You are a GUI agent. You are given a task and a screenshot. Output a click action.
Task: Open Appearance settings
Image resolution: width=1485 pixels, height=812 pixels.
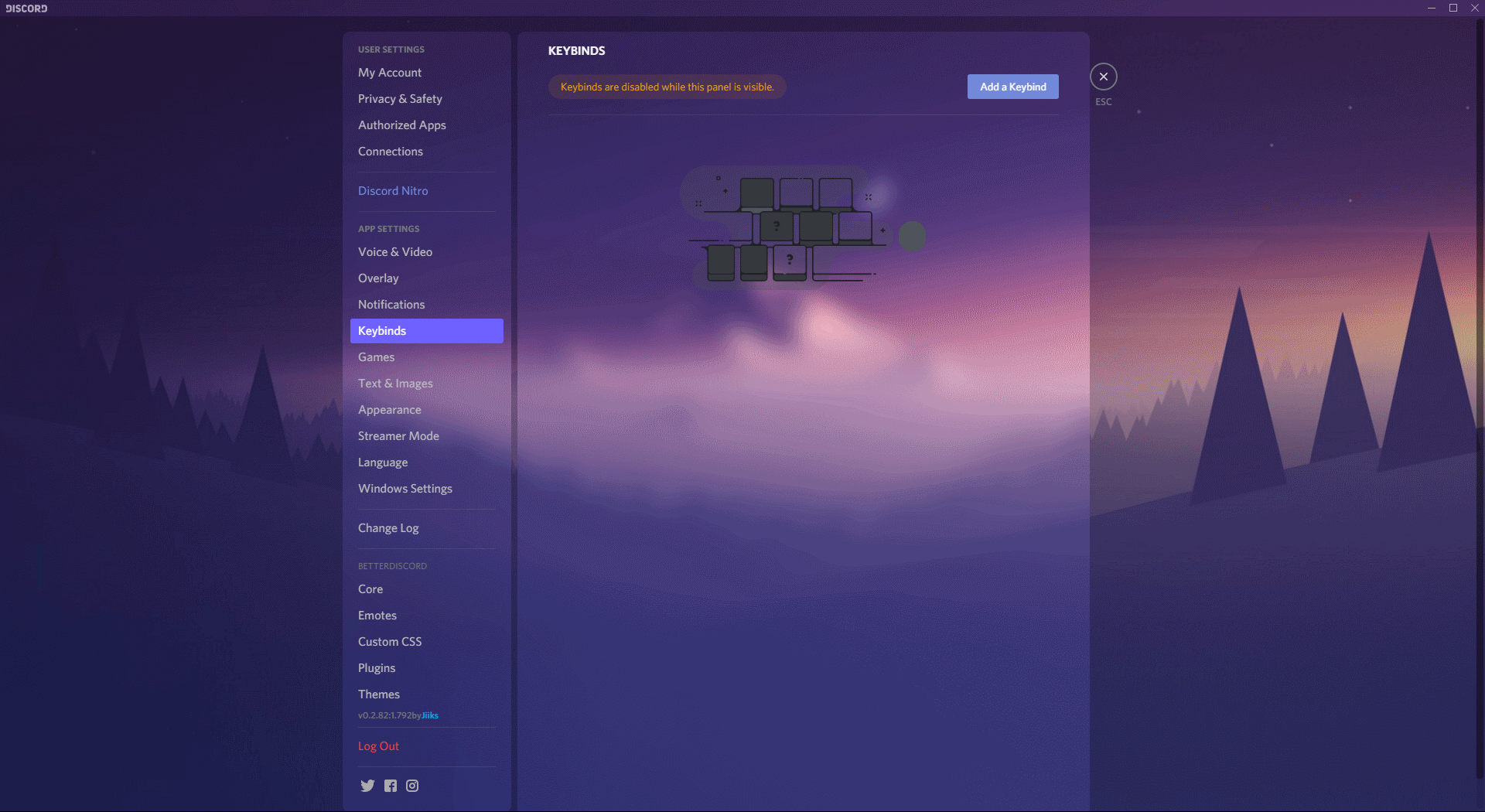point(427,410)
